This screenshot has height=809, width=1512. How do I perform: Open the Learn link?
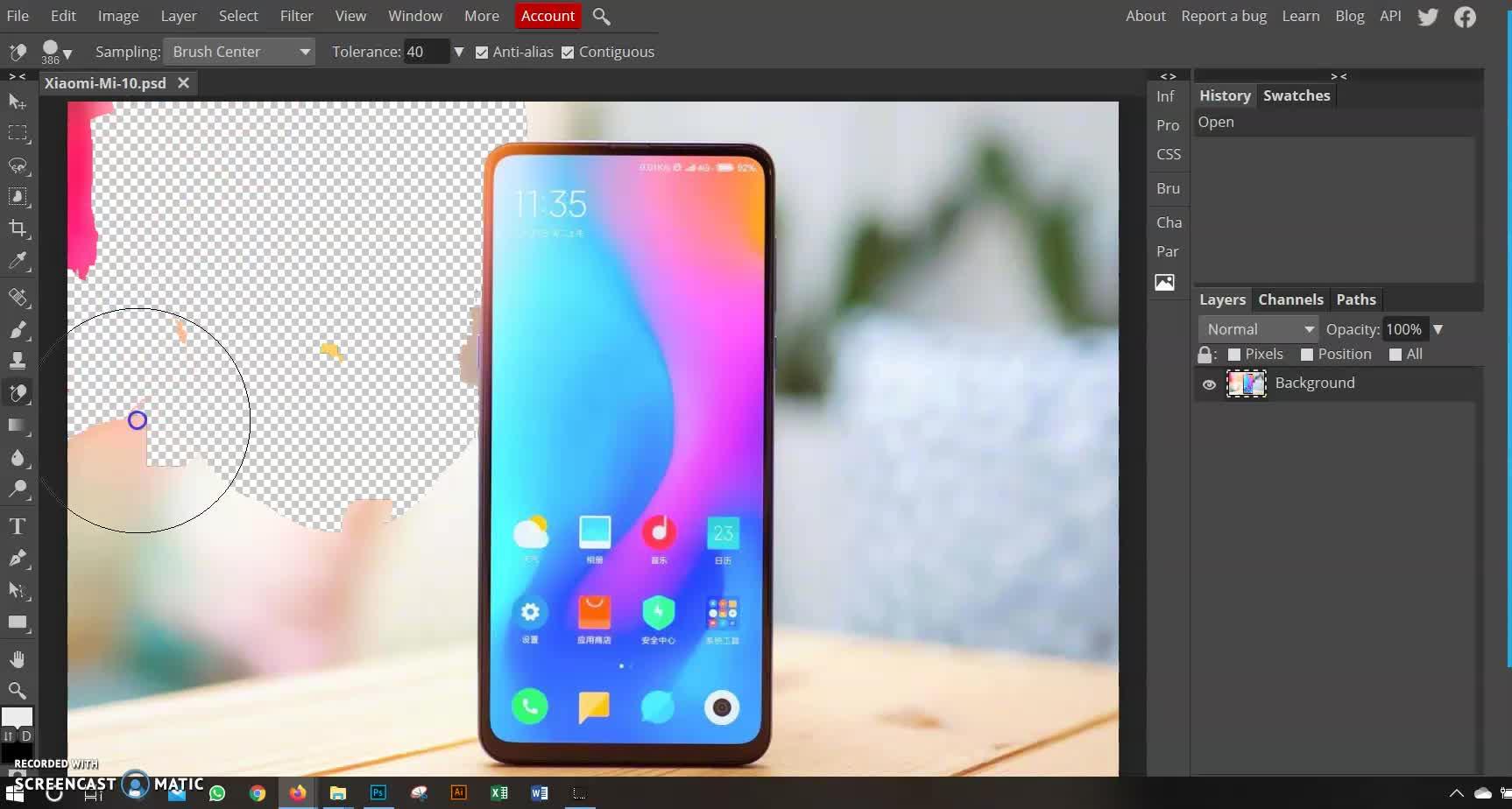pyautogui.click(x=1301, y=16)
